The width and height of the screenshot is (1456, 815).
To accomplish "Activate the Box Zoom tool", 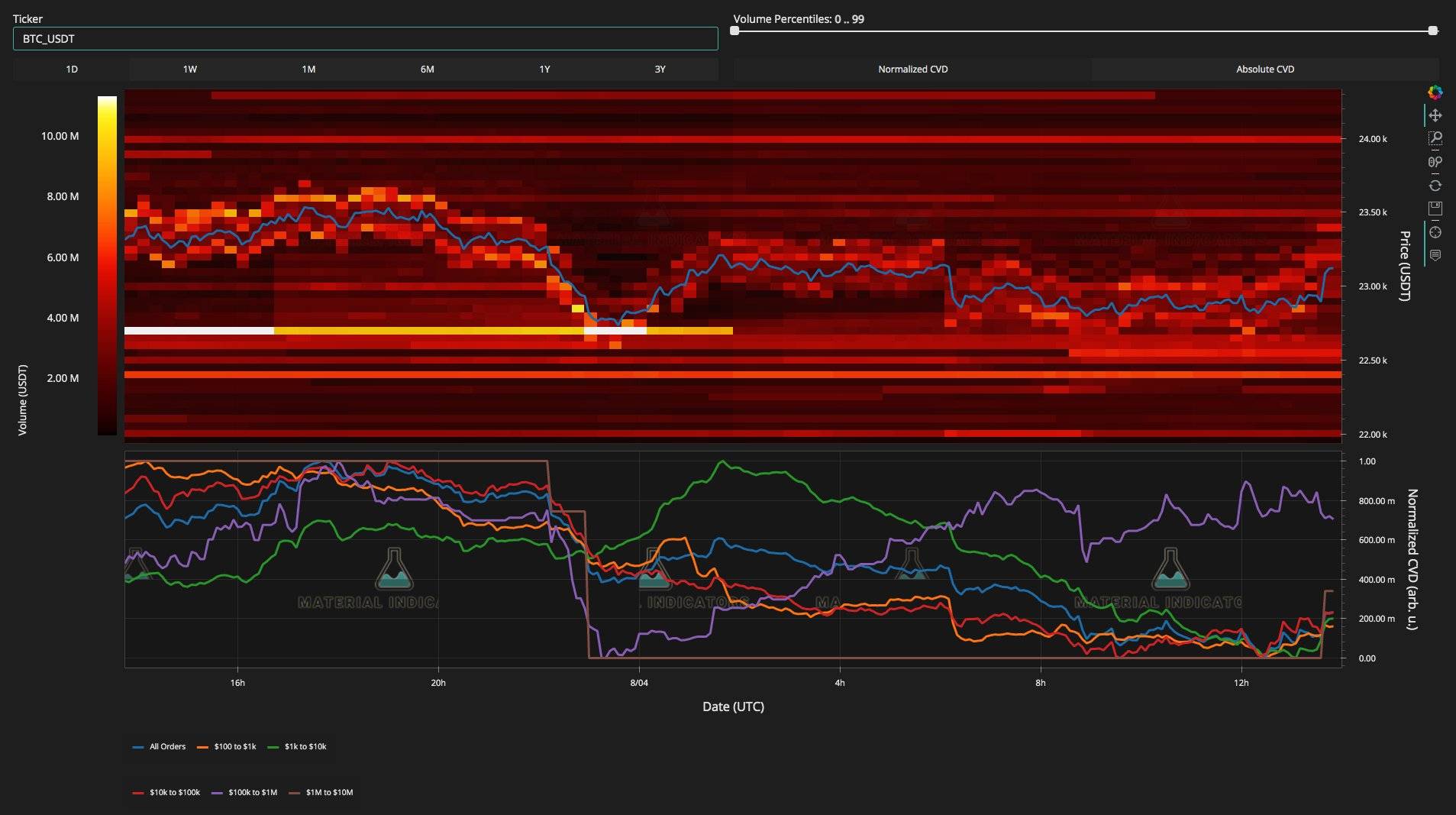I will coord(1436,139).
